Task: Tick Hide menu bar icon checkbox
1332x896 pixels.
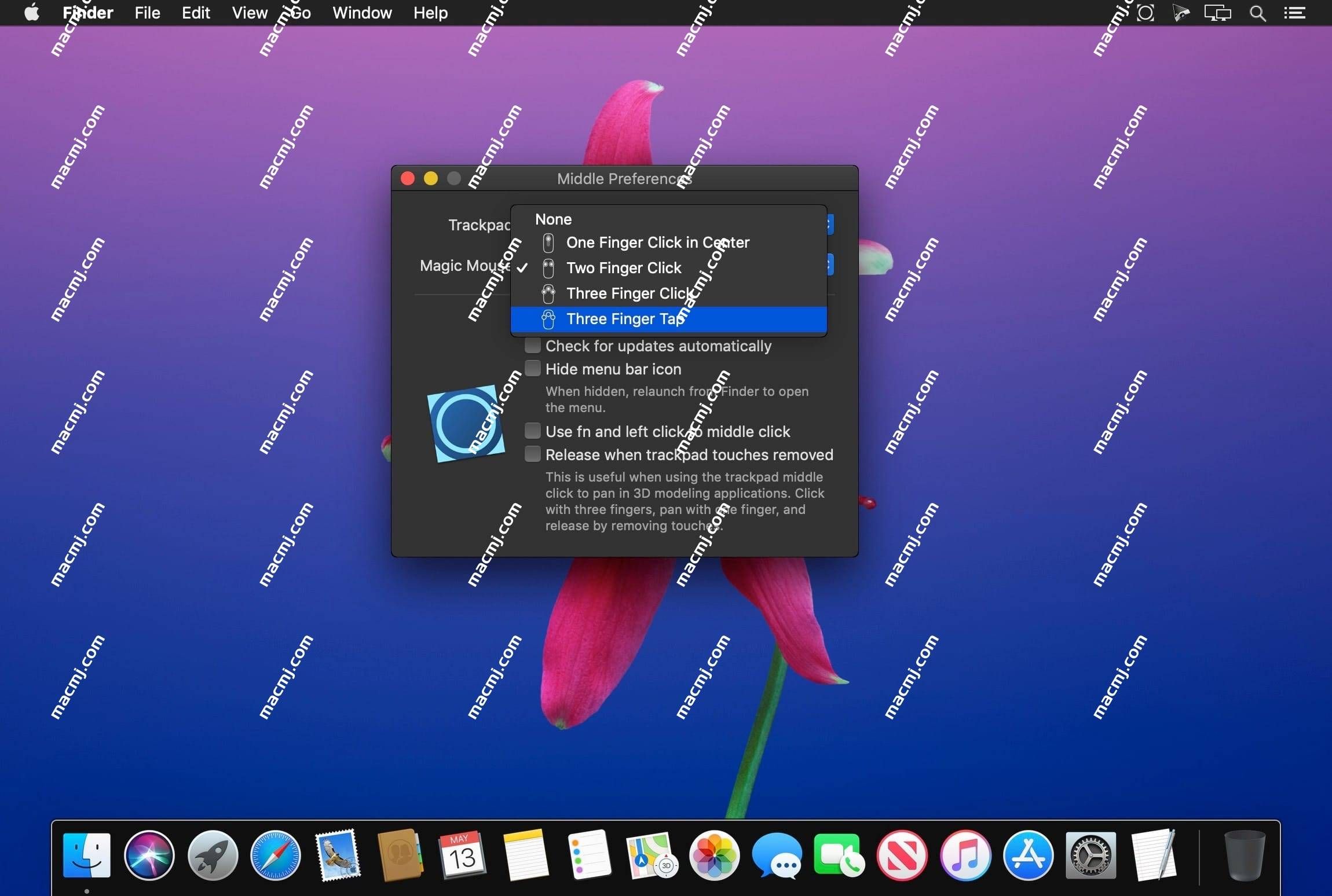Action: (x=532, y=369)
